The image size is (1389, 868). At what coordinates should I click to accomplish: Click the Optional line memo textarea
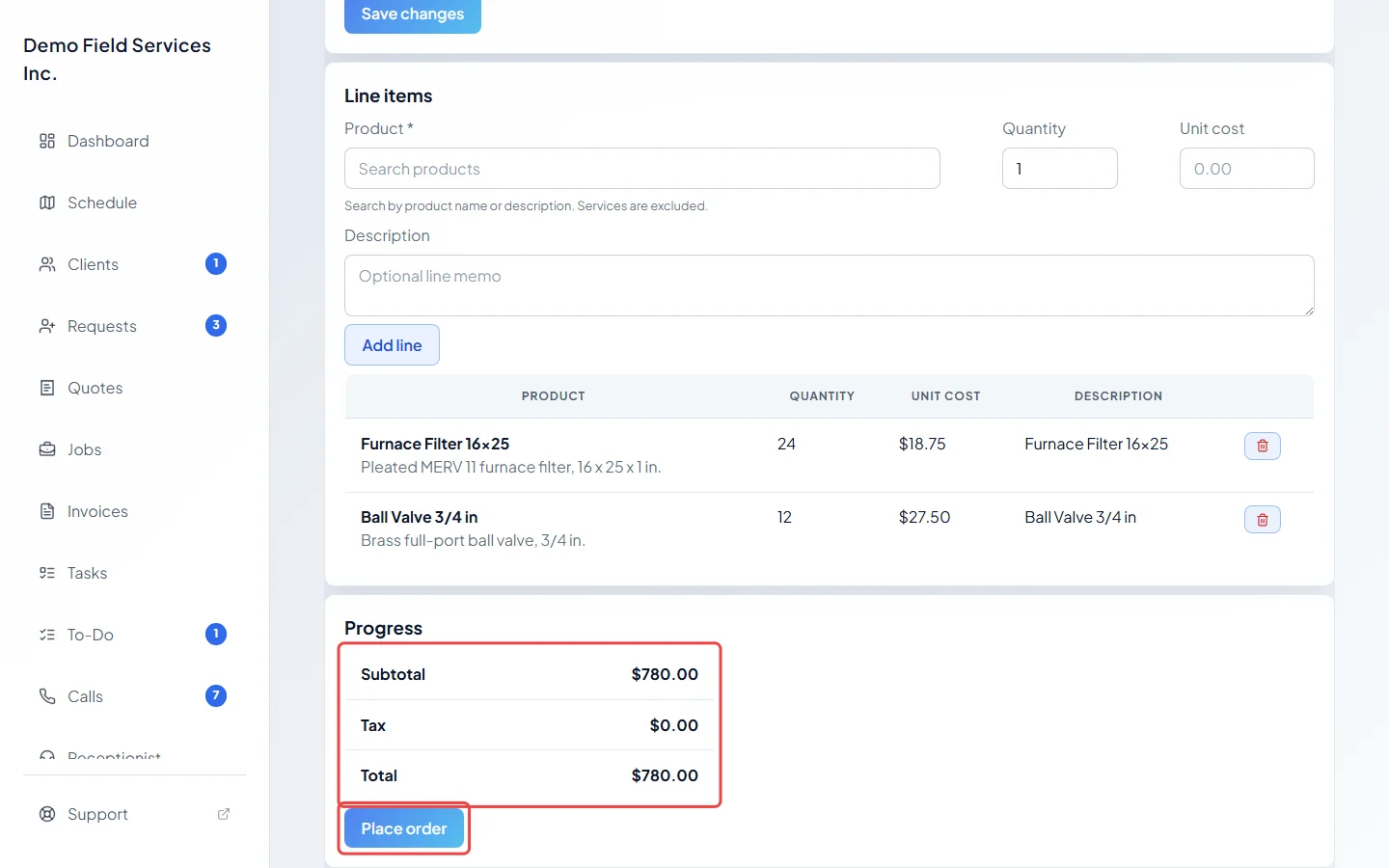[830, 285]
